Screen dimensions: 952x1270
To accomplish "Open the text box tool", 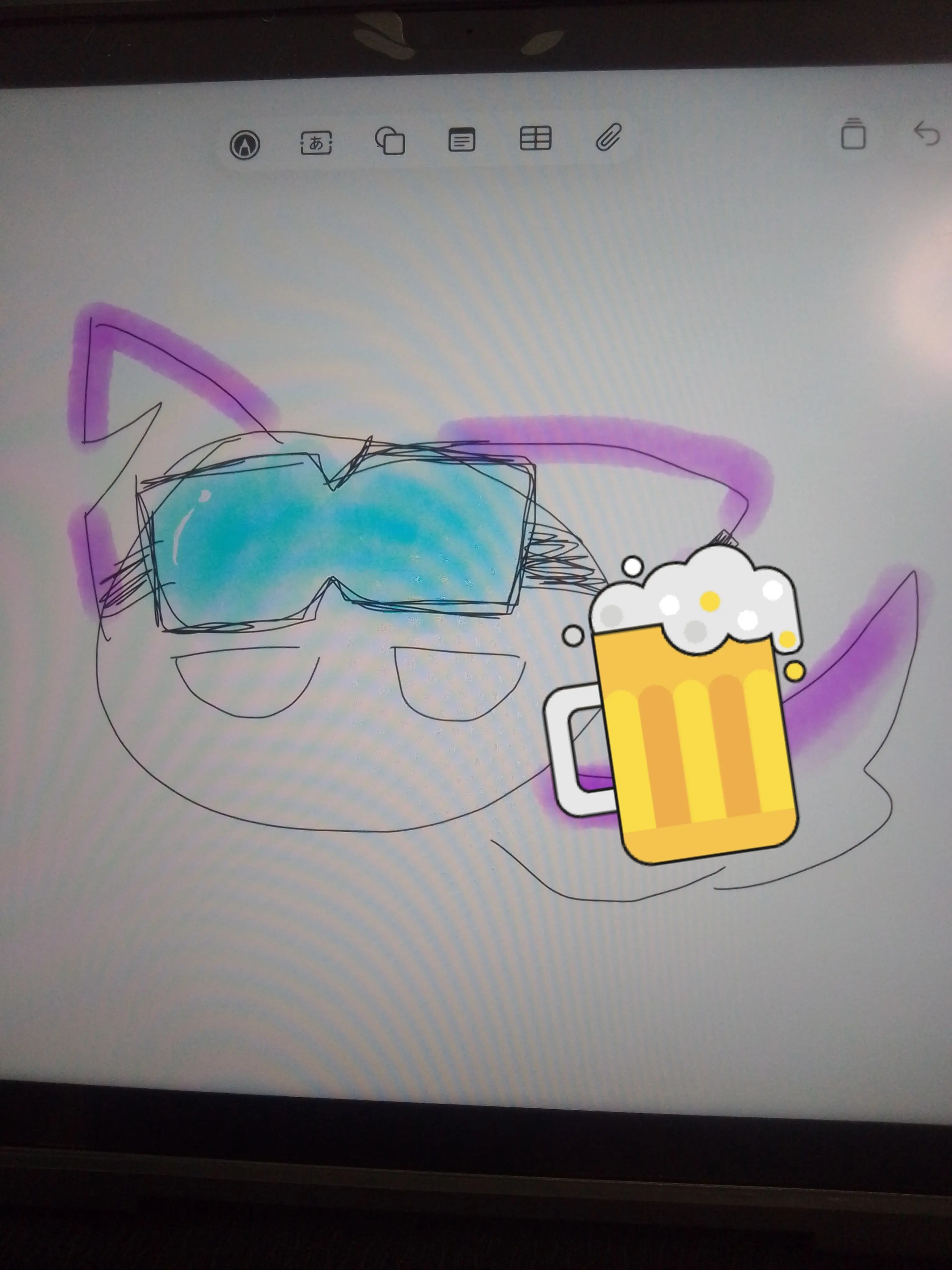I will [316, 142].
